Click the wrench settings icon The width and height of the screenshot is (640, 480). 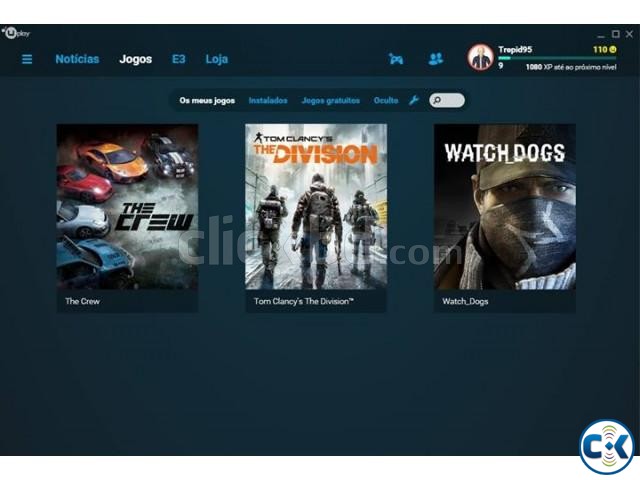pos(414,100)
